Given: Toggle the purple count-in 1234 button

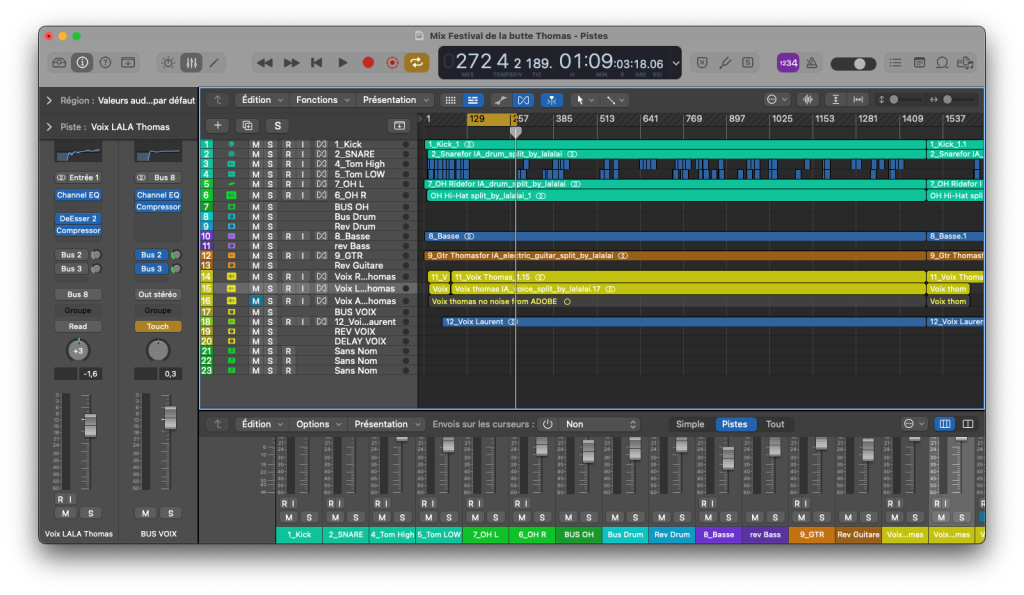Looking at the screenshot, I should pyautogui.click(x=787, y=62).
